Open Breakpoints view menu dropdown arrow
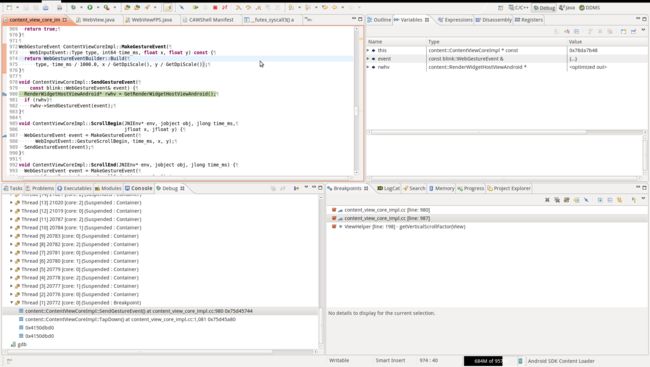This screenshot has width=650, height=367. click(x=643, y=199)
